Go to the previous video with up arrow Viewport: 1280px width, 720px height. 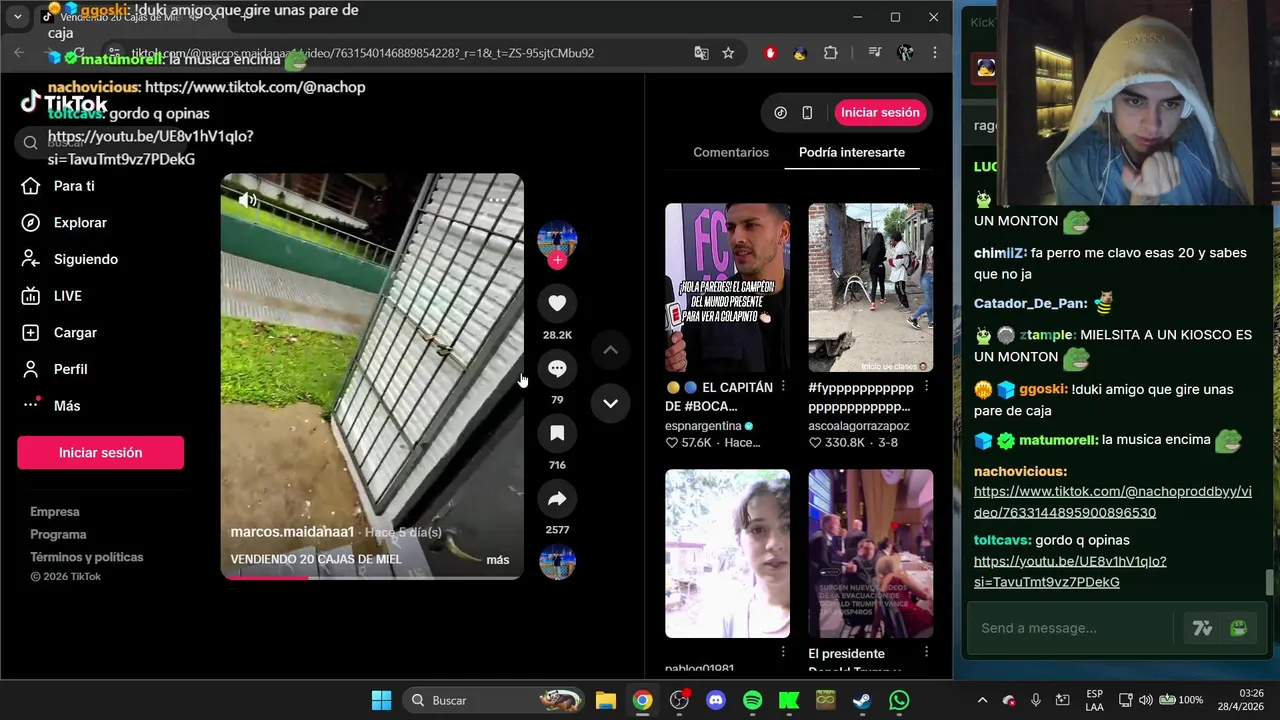pos(610,350)
